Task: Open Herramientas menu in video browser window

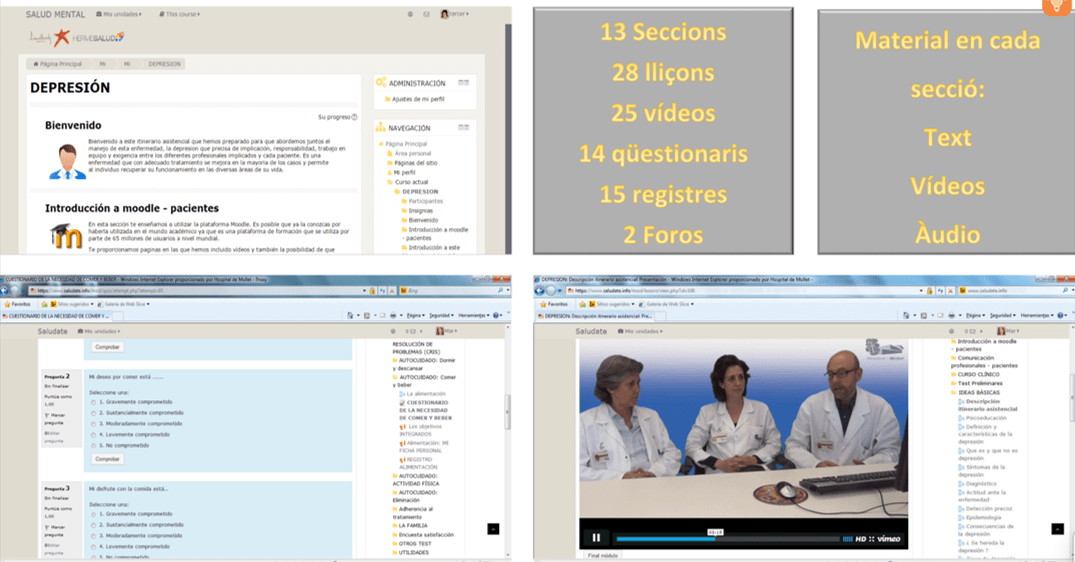Action: [x=1037, y=315]
